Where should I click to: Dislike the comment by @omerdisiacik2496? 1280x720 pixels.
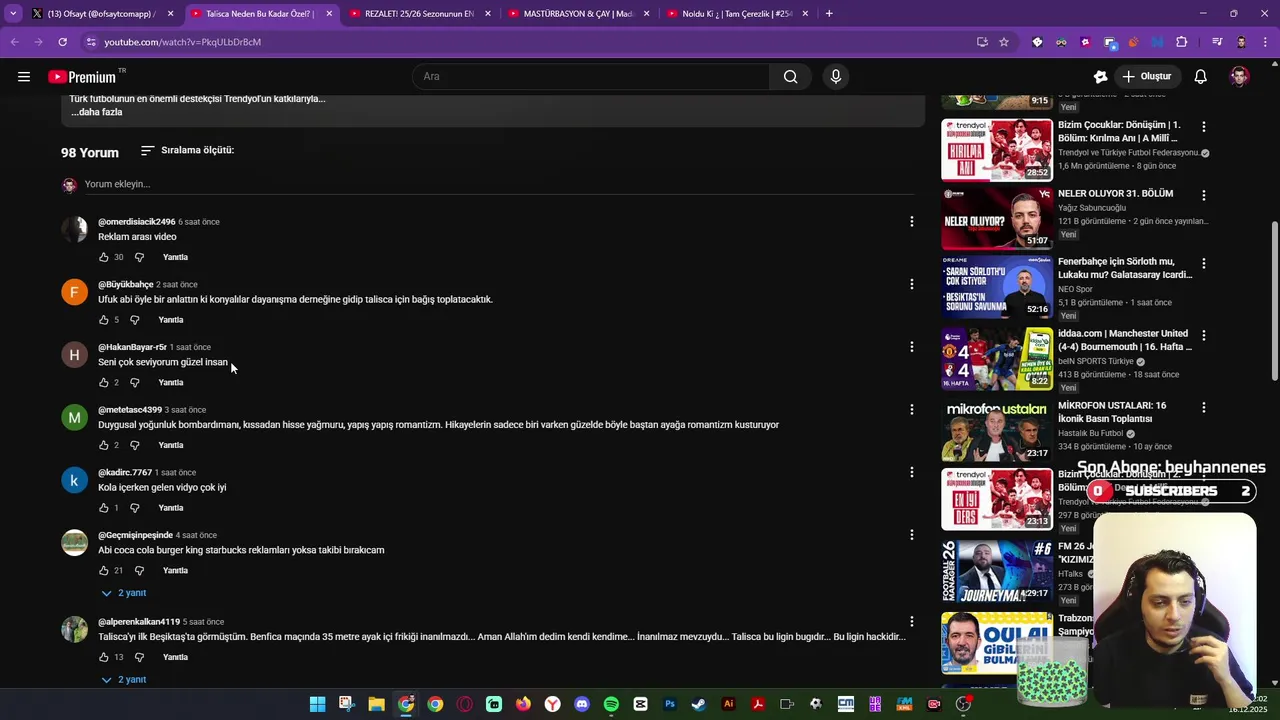click(x=139, y=257)
